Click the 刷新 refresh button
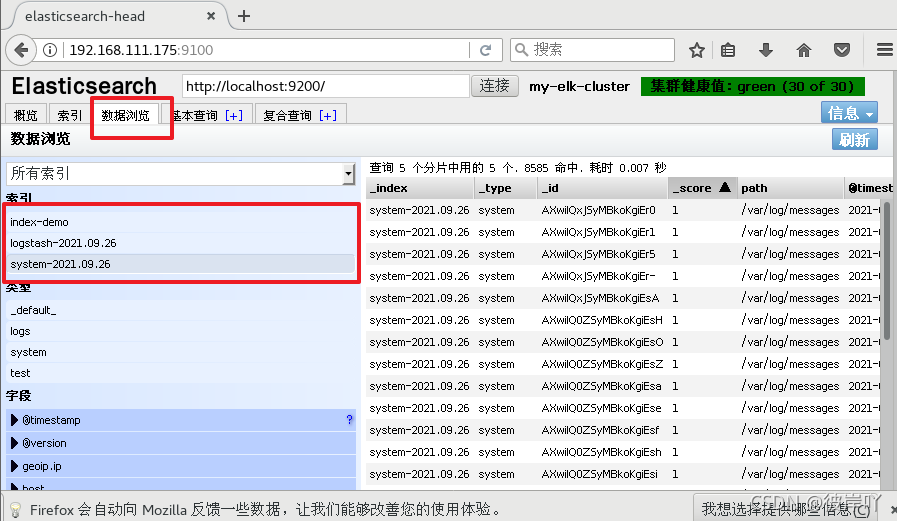897x521 pixels. pyautogui.click(x=855, y=139)
